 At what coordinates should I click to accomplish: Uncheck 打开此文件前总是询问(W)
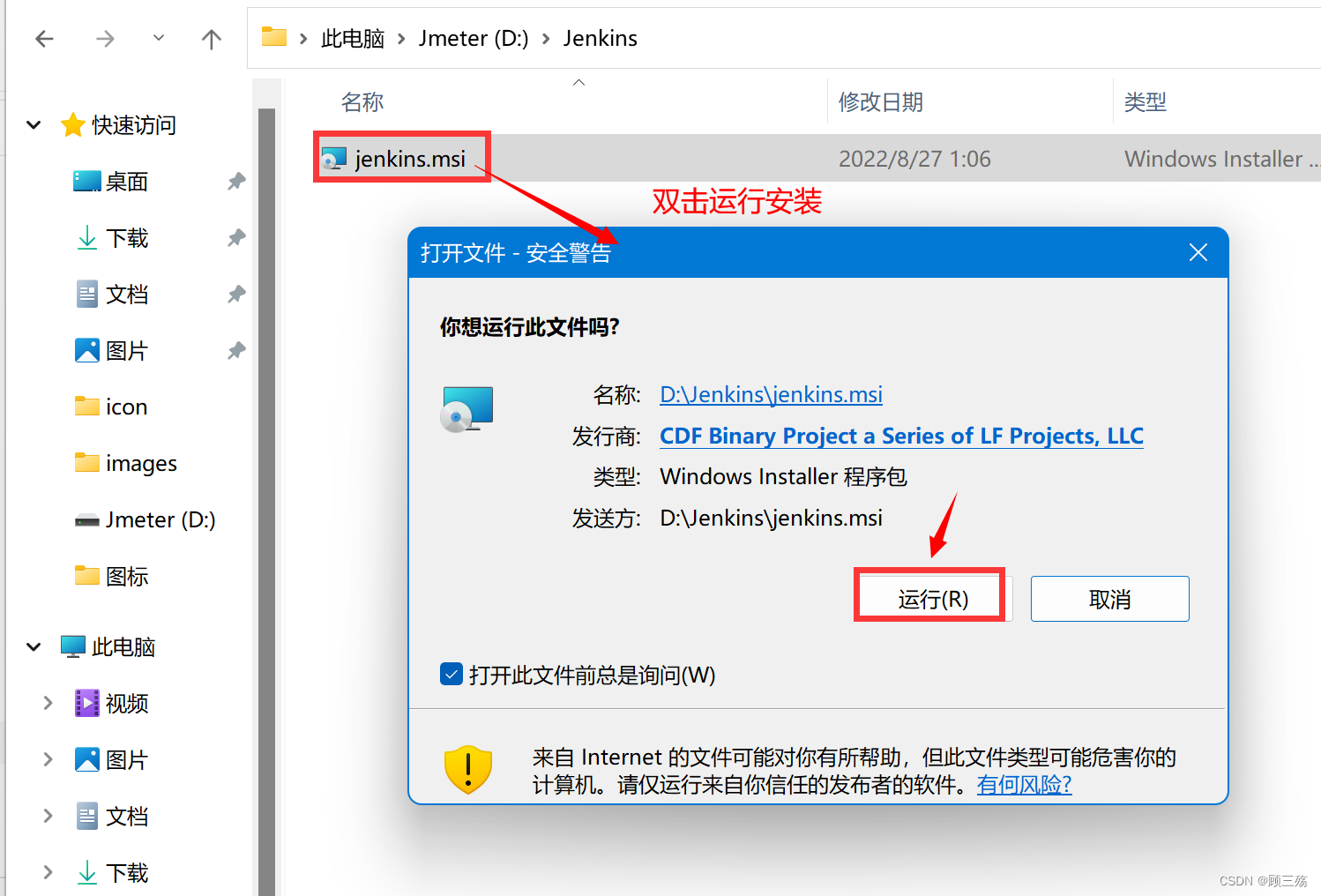pyautogui.click(x=452, y=674)
